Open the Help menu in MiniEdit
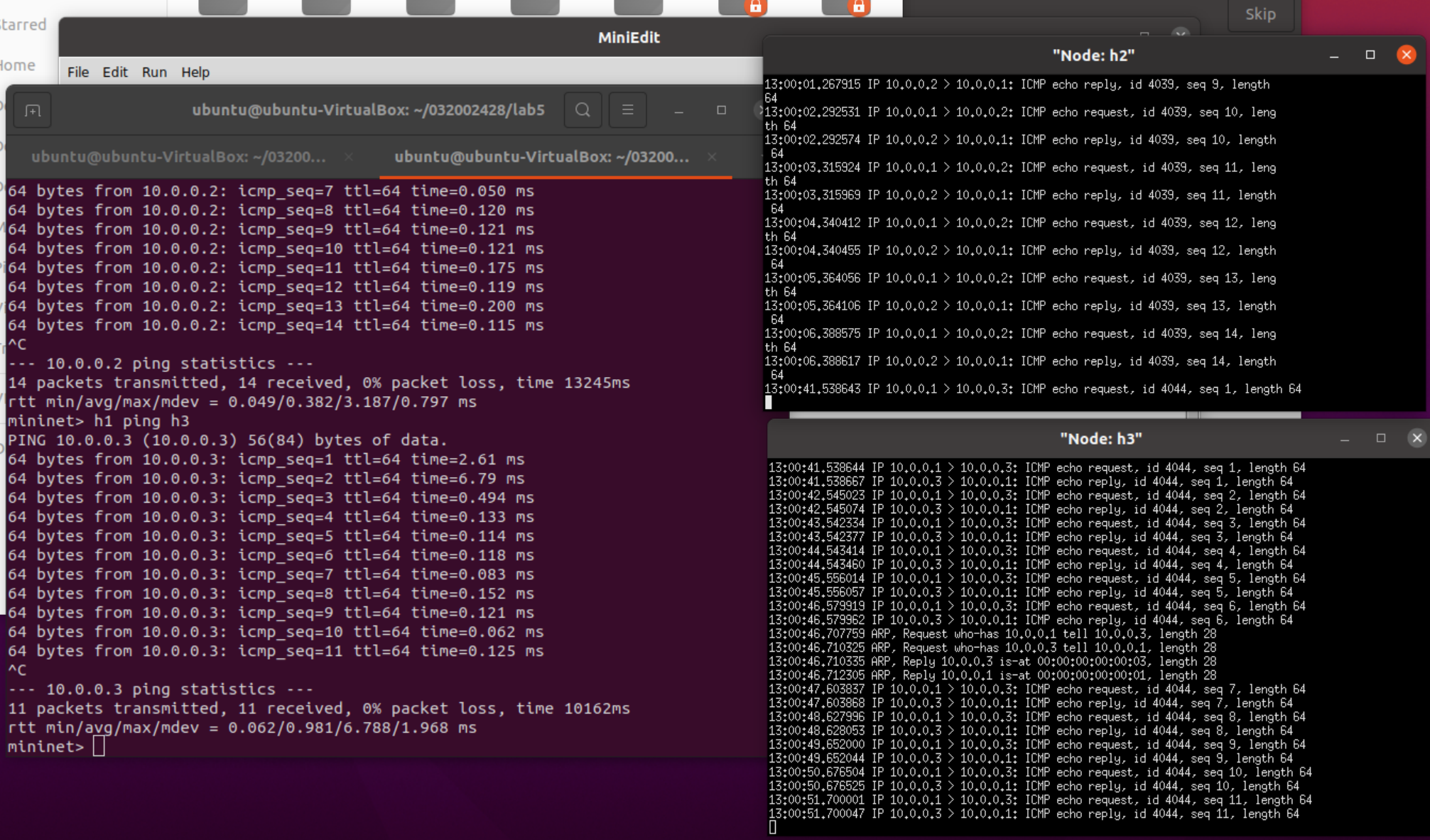This screenshot has width=1430, height=840. pos(195,72)
